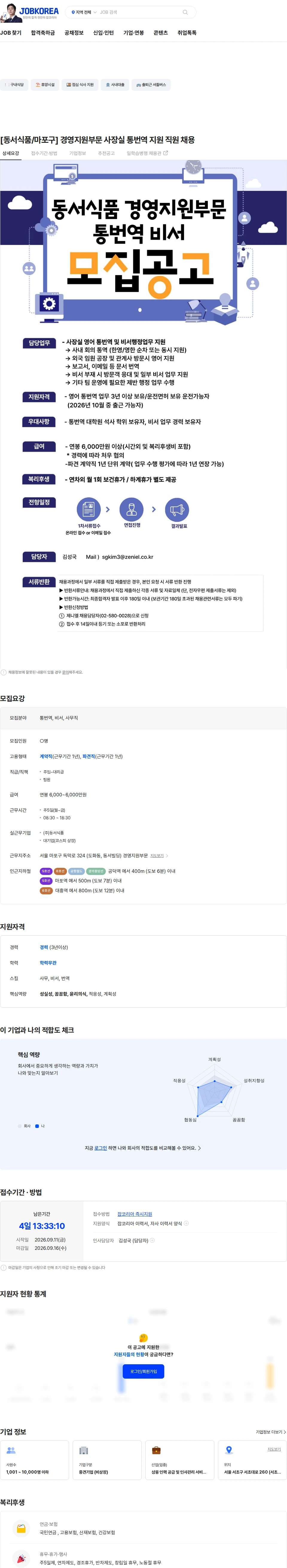
Task: Click the 경력 qualification link
Action: point(44,947)
